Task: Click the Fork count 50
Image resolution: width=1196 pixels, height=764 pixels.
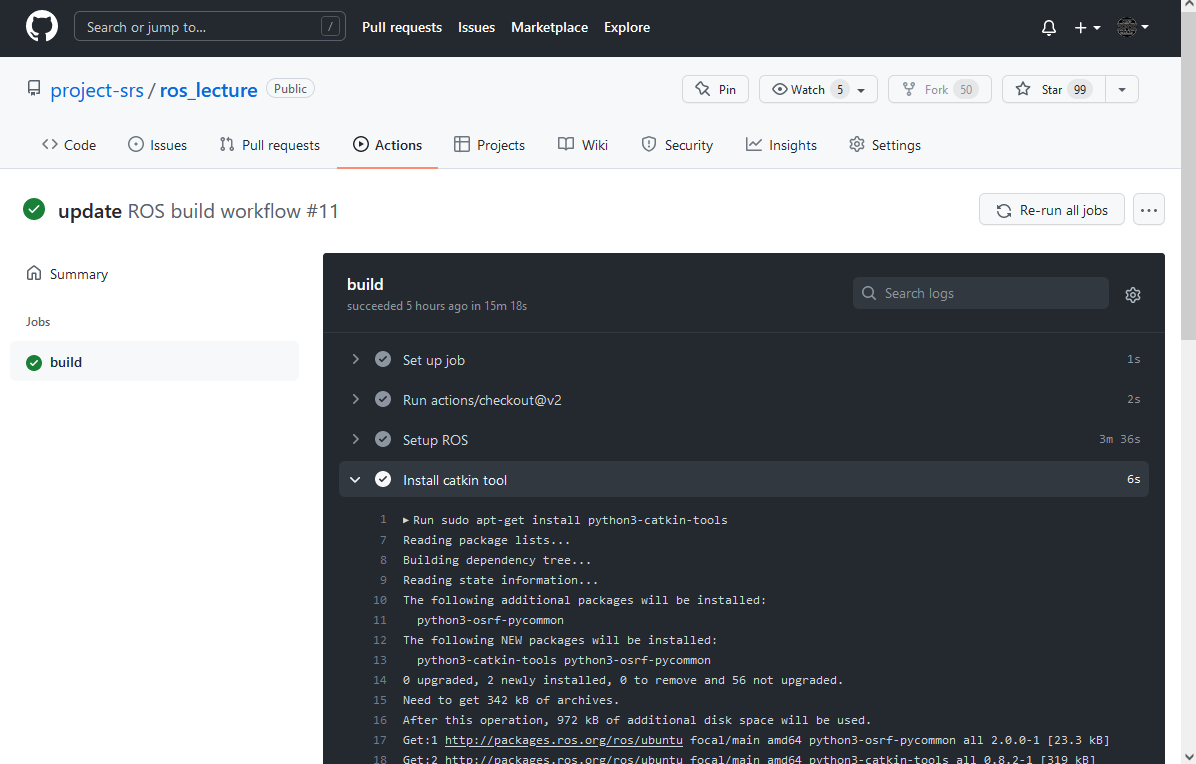Action: (966, 89)
